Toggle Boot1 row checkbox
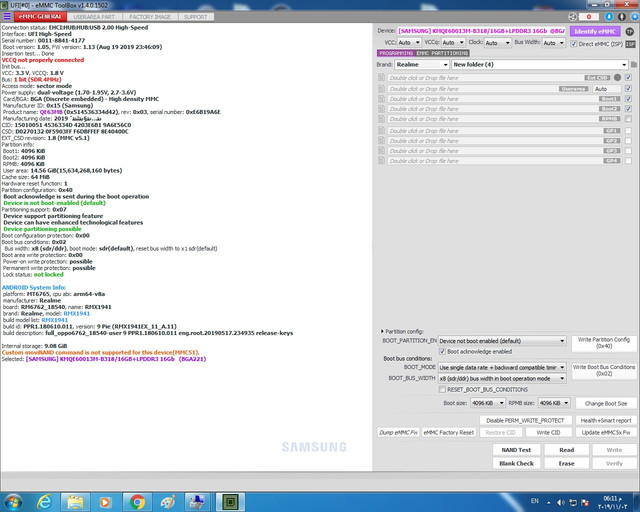Image resolution: width=640 pixels, height=512 pixels. coord(629,99)
